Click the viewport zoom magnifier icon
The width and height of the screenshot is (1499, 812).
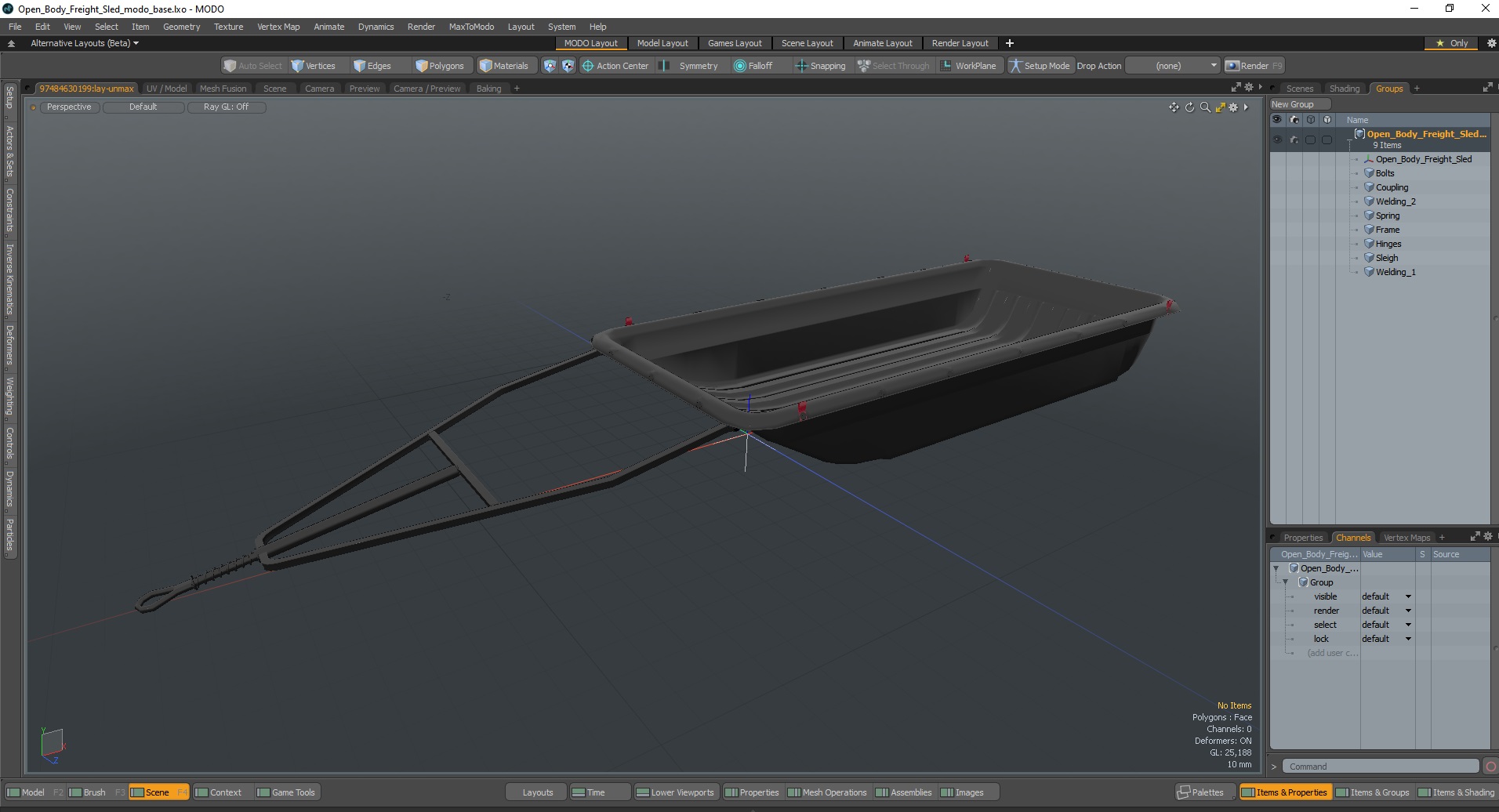coord(1205,107)
